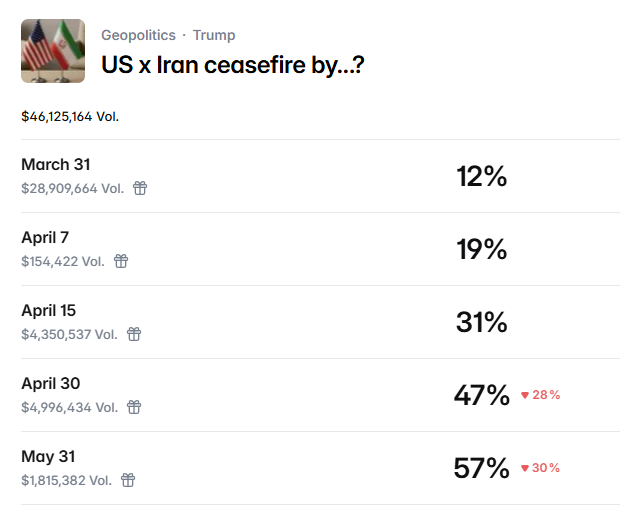Click the gift icon beside April 7 volume

[121, 261]
